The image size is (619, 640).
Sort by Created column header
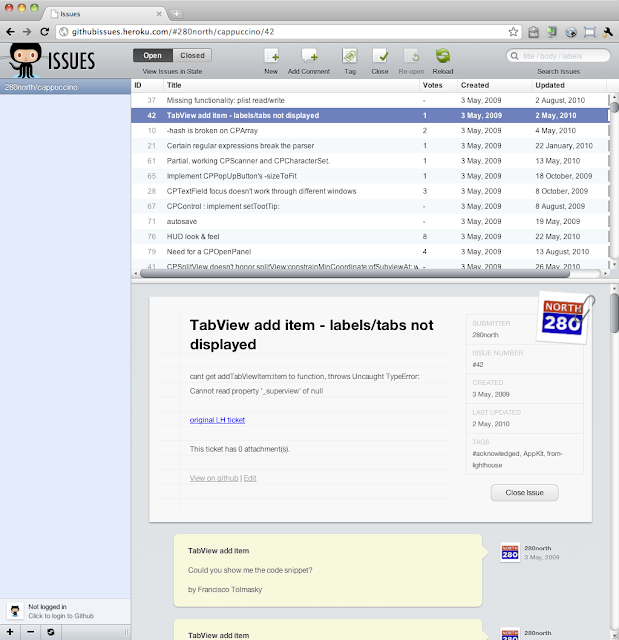tap(495, 85)
